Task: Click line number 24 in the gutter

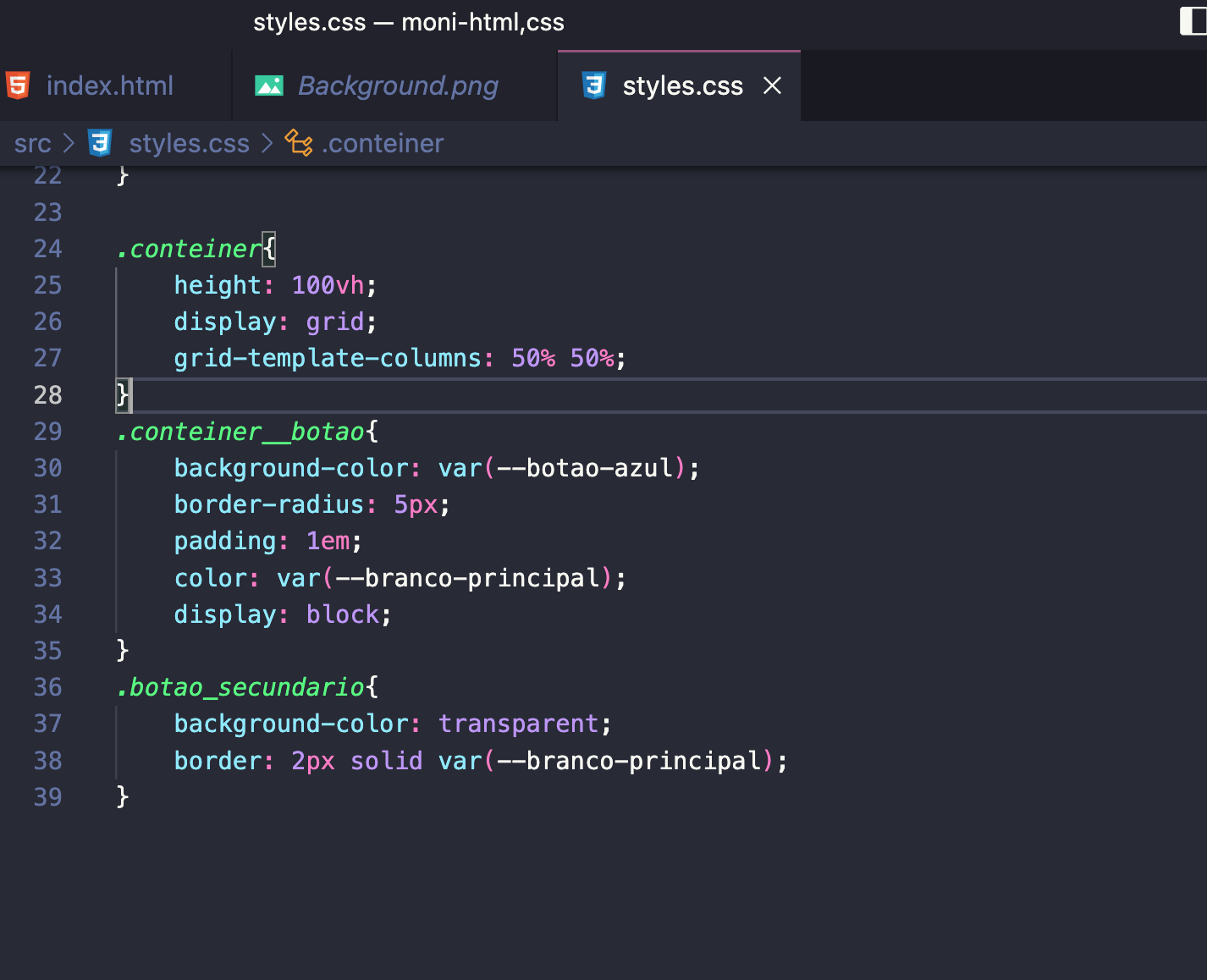Action: 47,249
